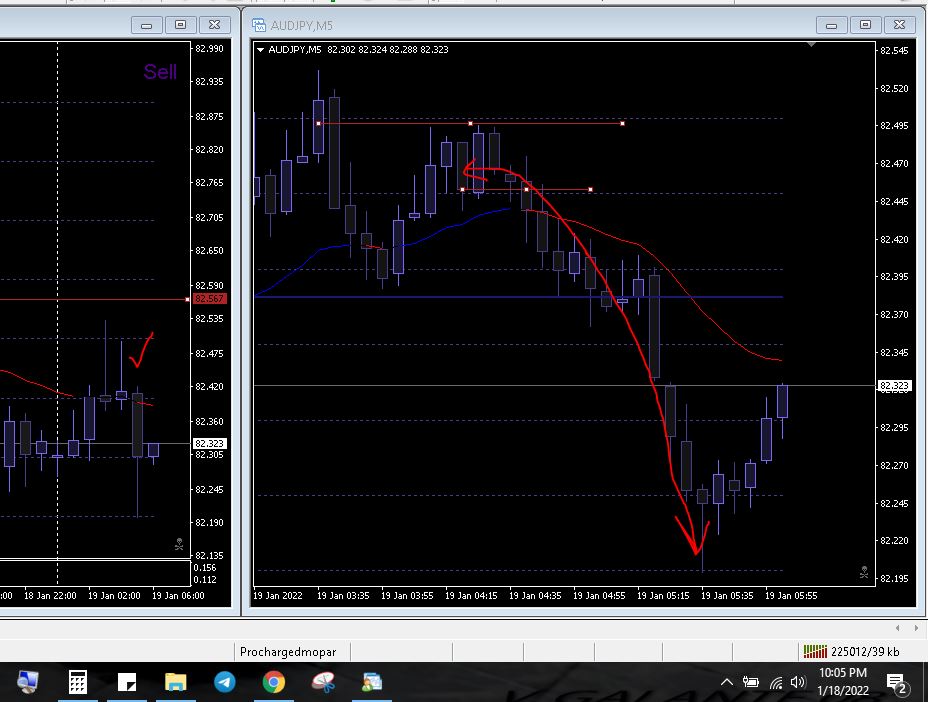Open the Sticky Notes taskbar icon

click(127, 682)
